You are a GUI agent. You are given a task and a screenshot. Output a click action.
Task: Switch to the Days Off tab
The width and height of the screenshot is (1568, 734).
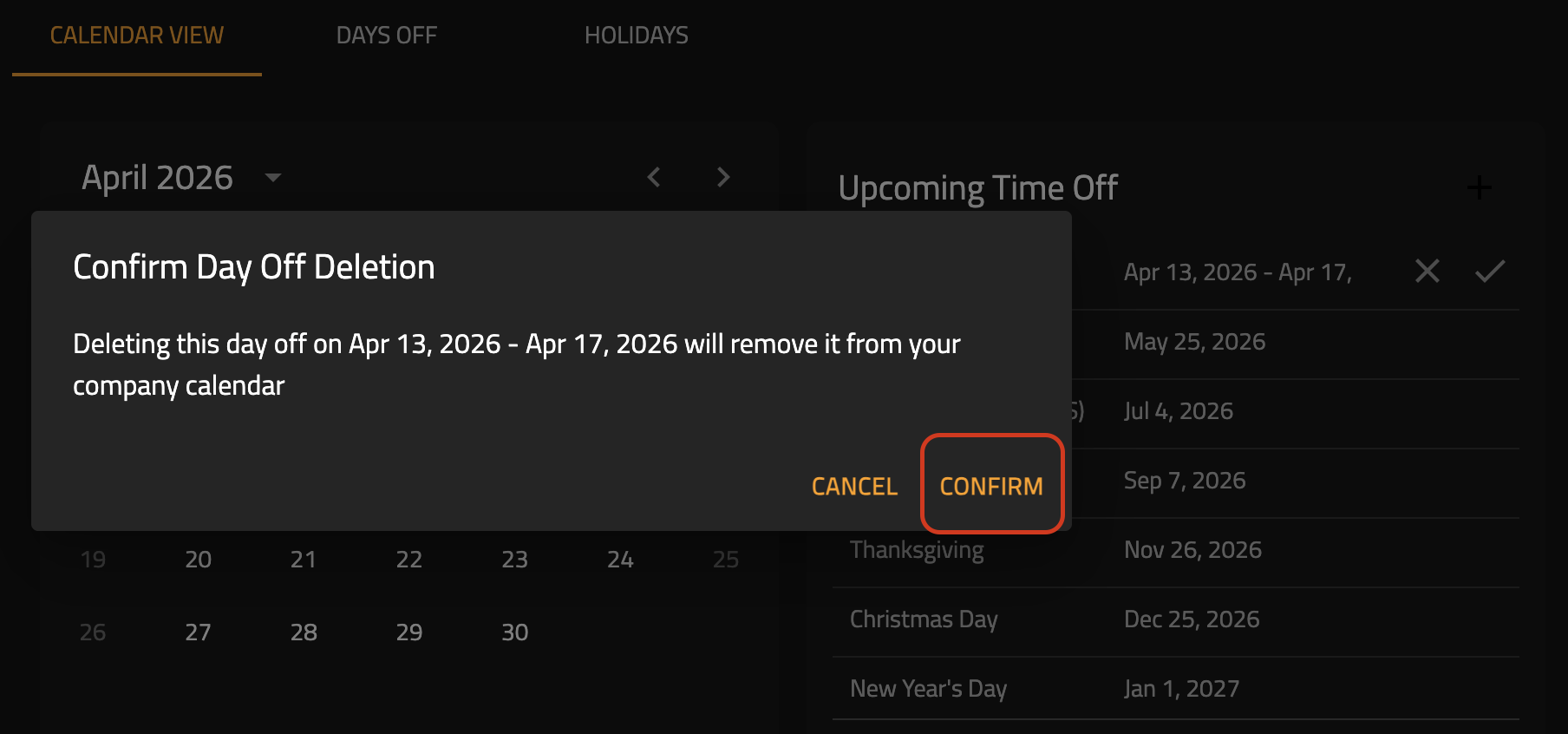[x=386, y=36]
